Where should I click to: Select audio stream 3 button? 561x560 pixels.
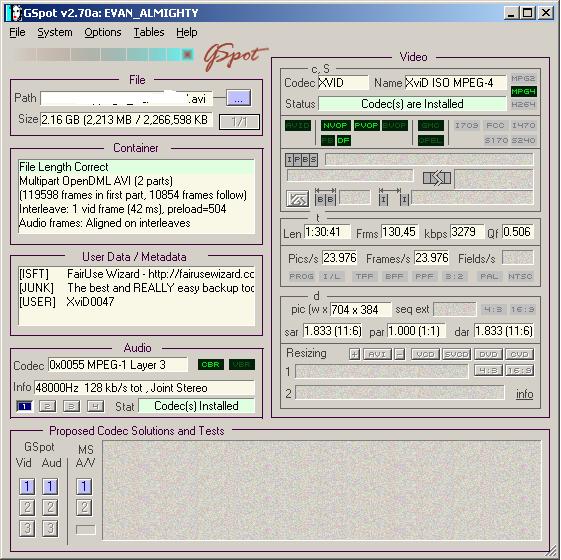click(x=71, y=406)
